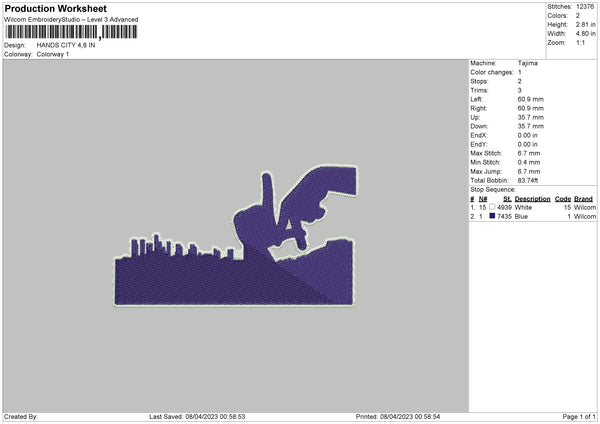Click the 'Stops:' label
This screenshot has height=424, width=600.
pos(479,82)
